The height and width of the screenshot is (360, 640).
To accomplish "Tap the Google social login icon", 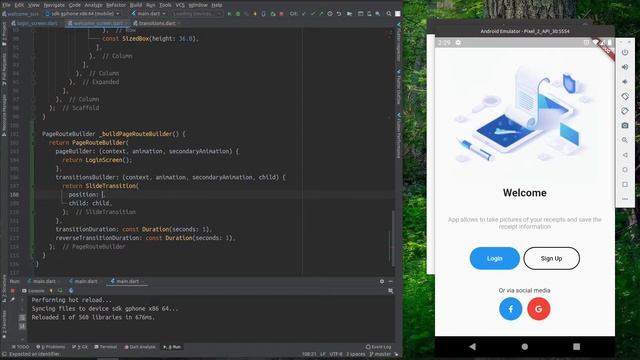I will click(539, 309).
